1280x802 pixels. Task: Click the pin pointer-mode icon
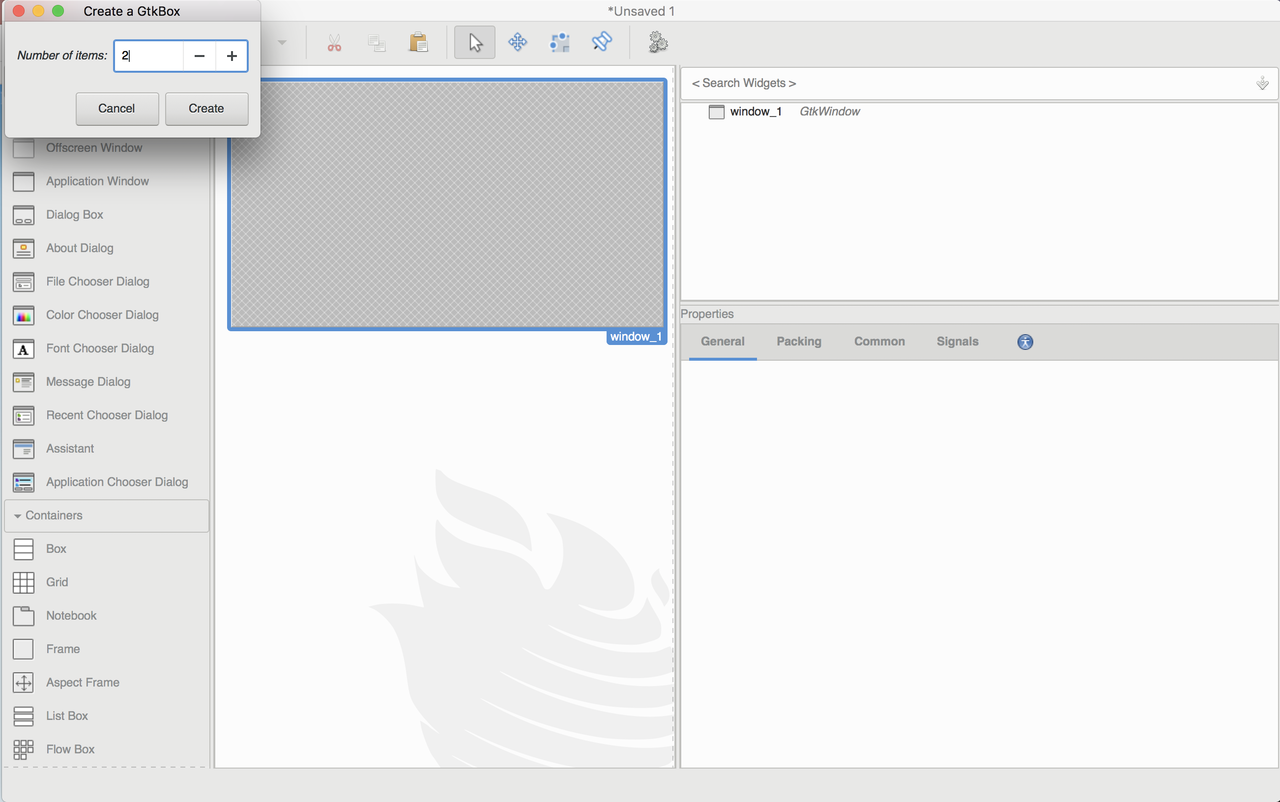601,42
